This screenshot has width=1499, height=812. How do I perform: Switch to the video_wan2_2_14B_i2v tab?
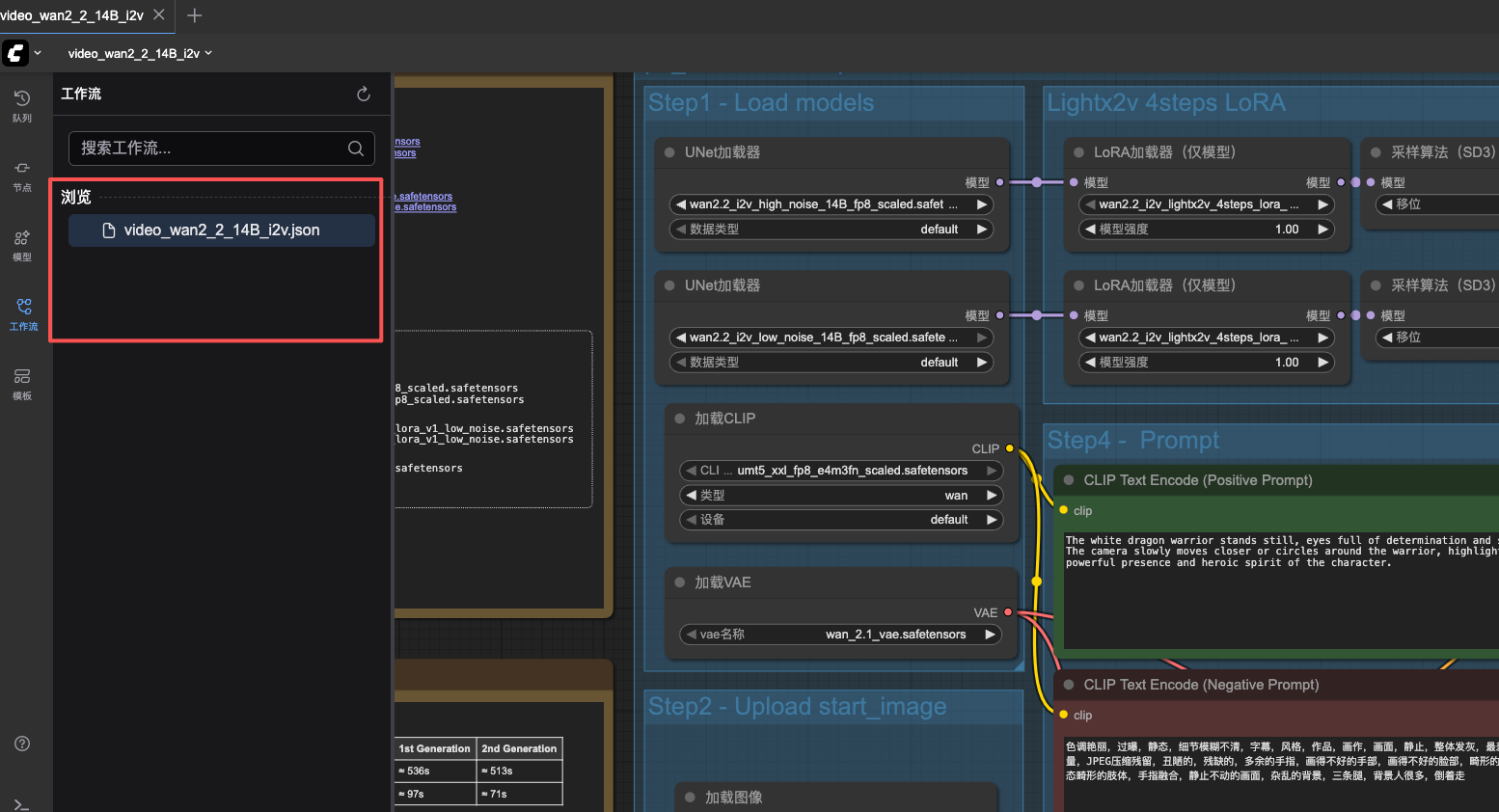[x=72, y=15]
